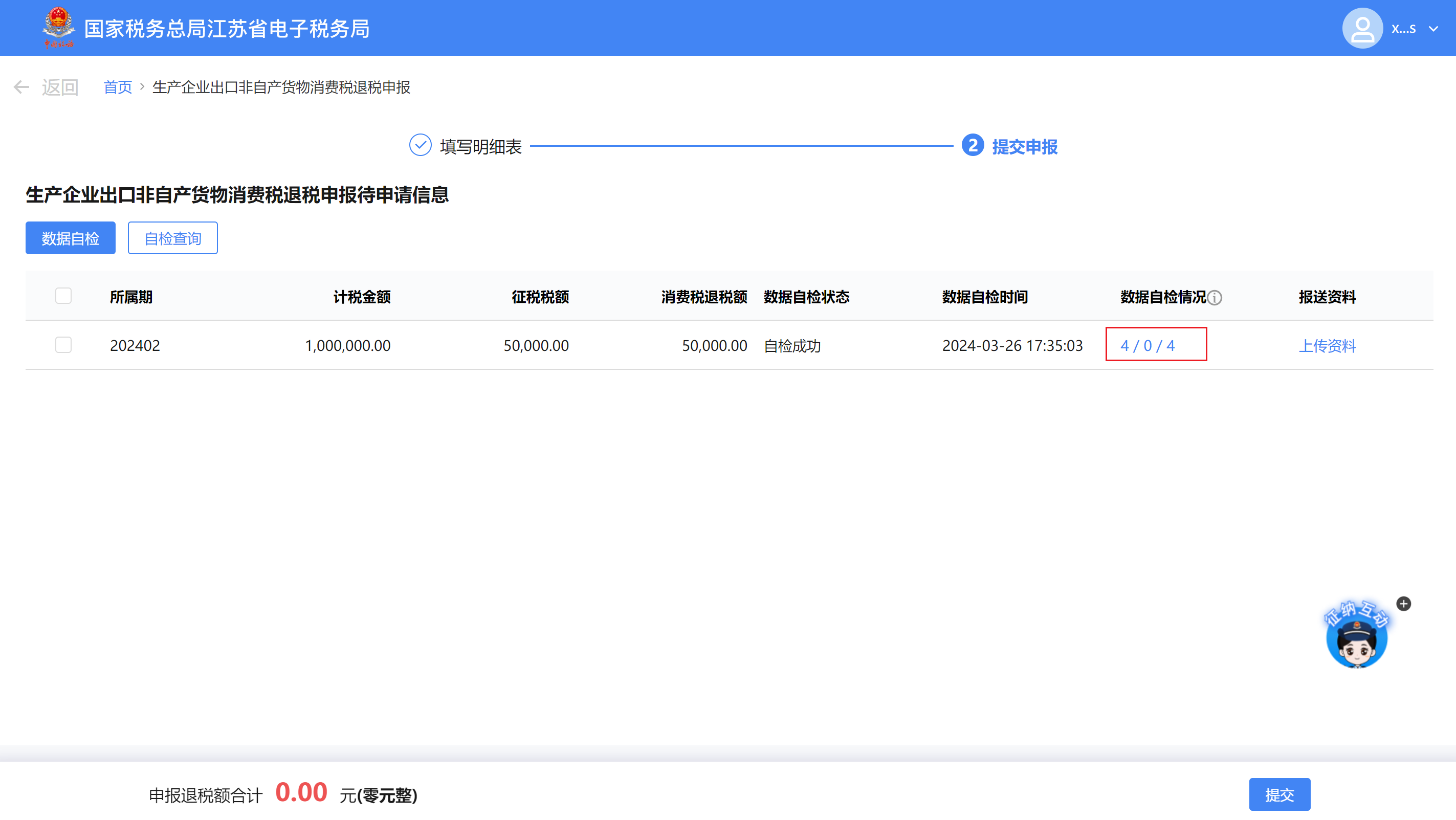Viewport: 1456px width, 820px height.
Task: Click the 数据自检 button
Action: coord(70,238)
